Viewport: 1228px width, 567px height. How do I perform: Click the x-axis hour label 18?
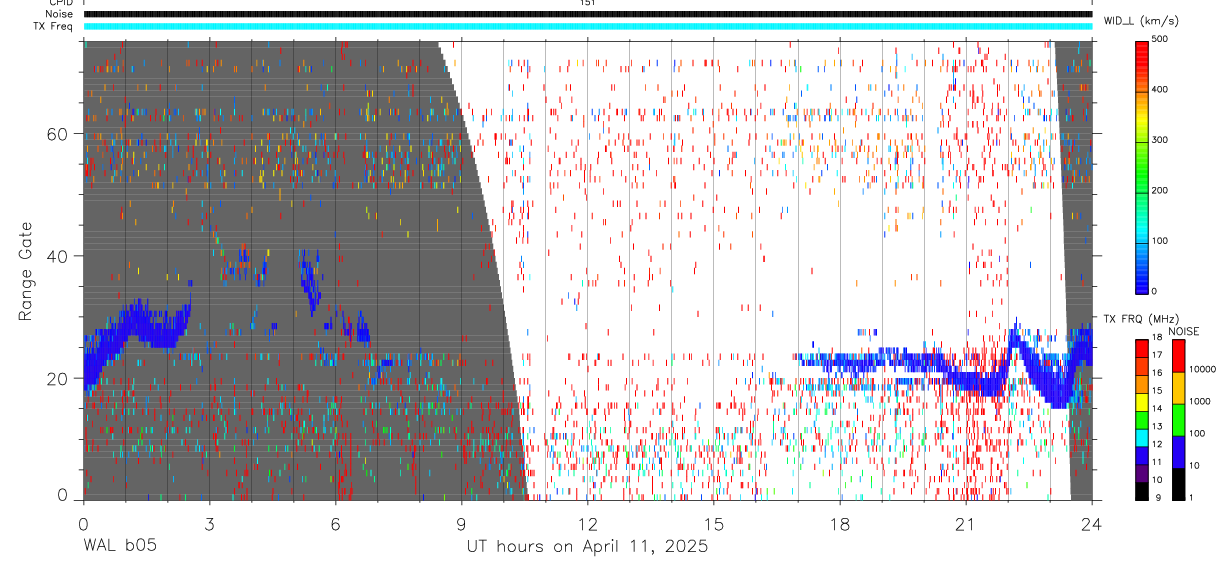(x=839, y=524)
